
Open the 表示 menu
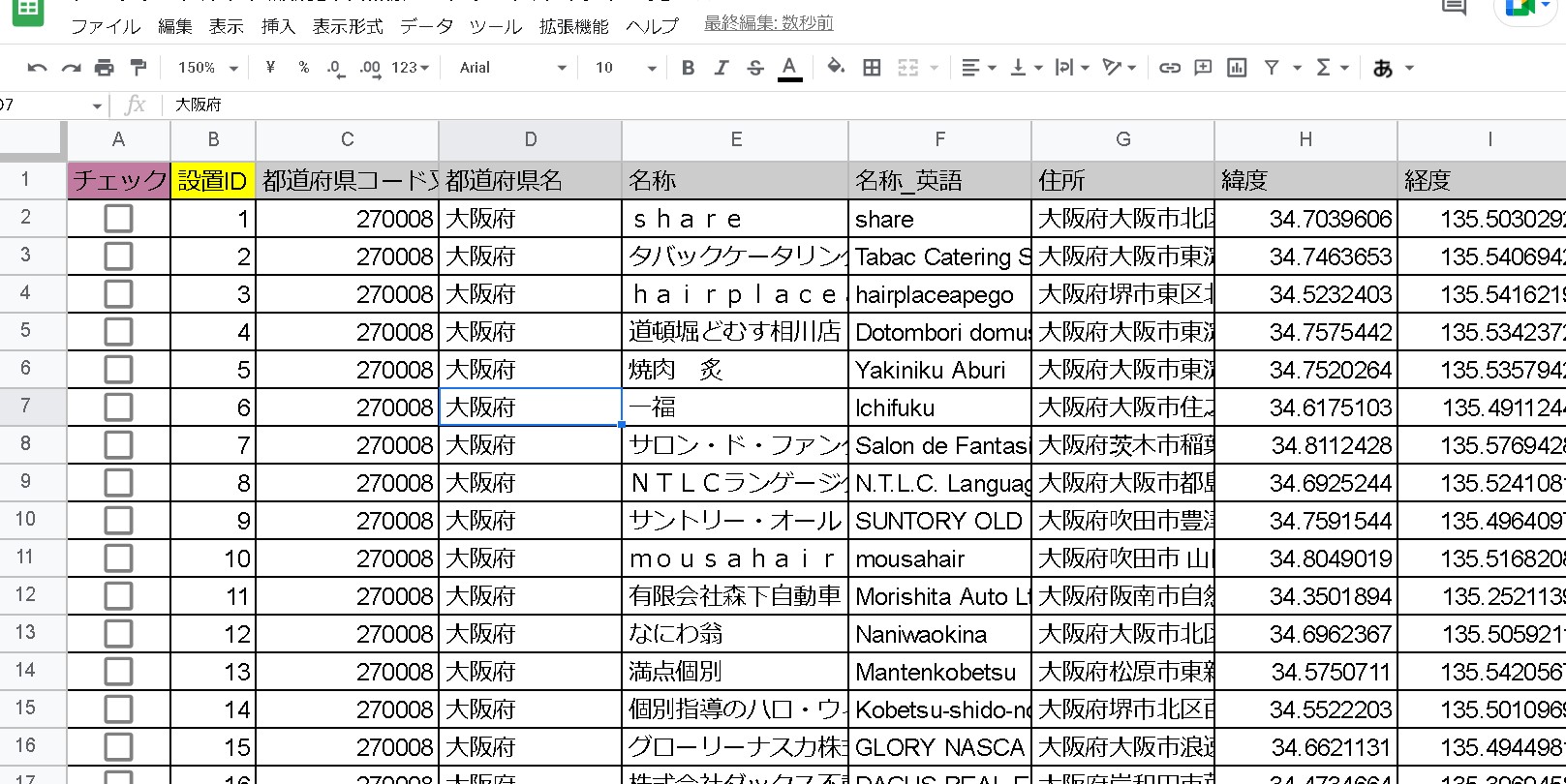pos(227,26)
